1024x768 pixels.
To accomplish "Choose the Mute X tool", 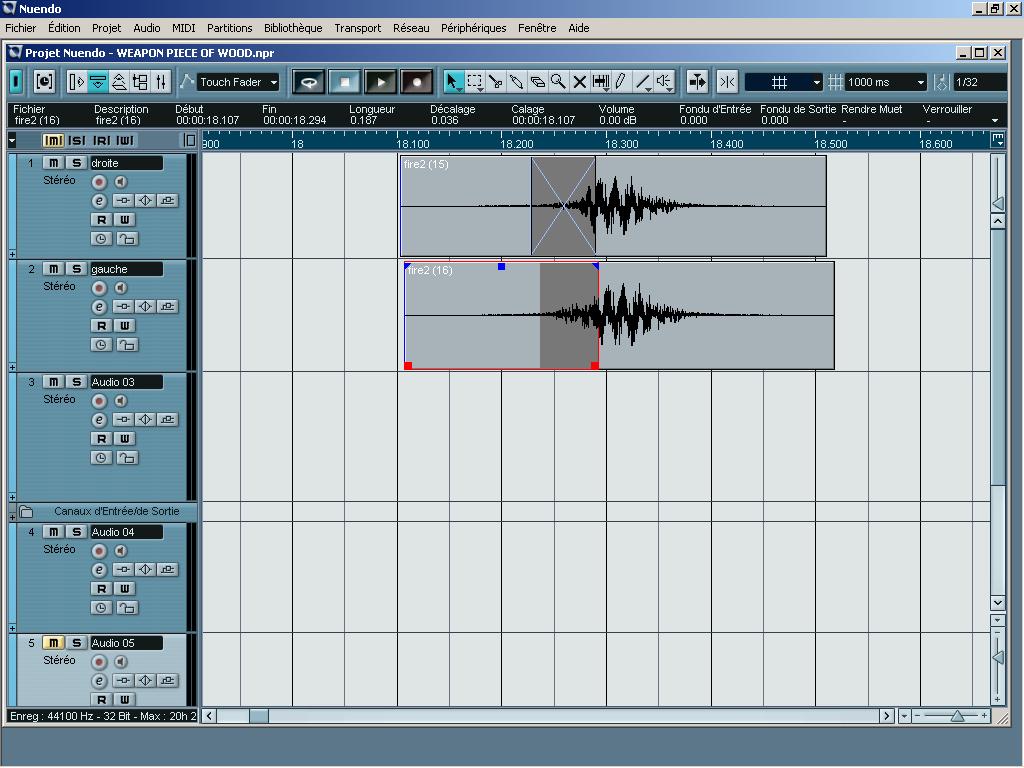I will click(579, 82).
